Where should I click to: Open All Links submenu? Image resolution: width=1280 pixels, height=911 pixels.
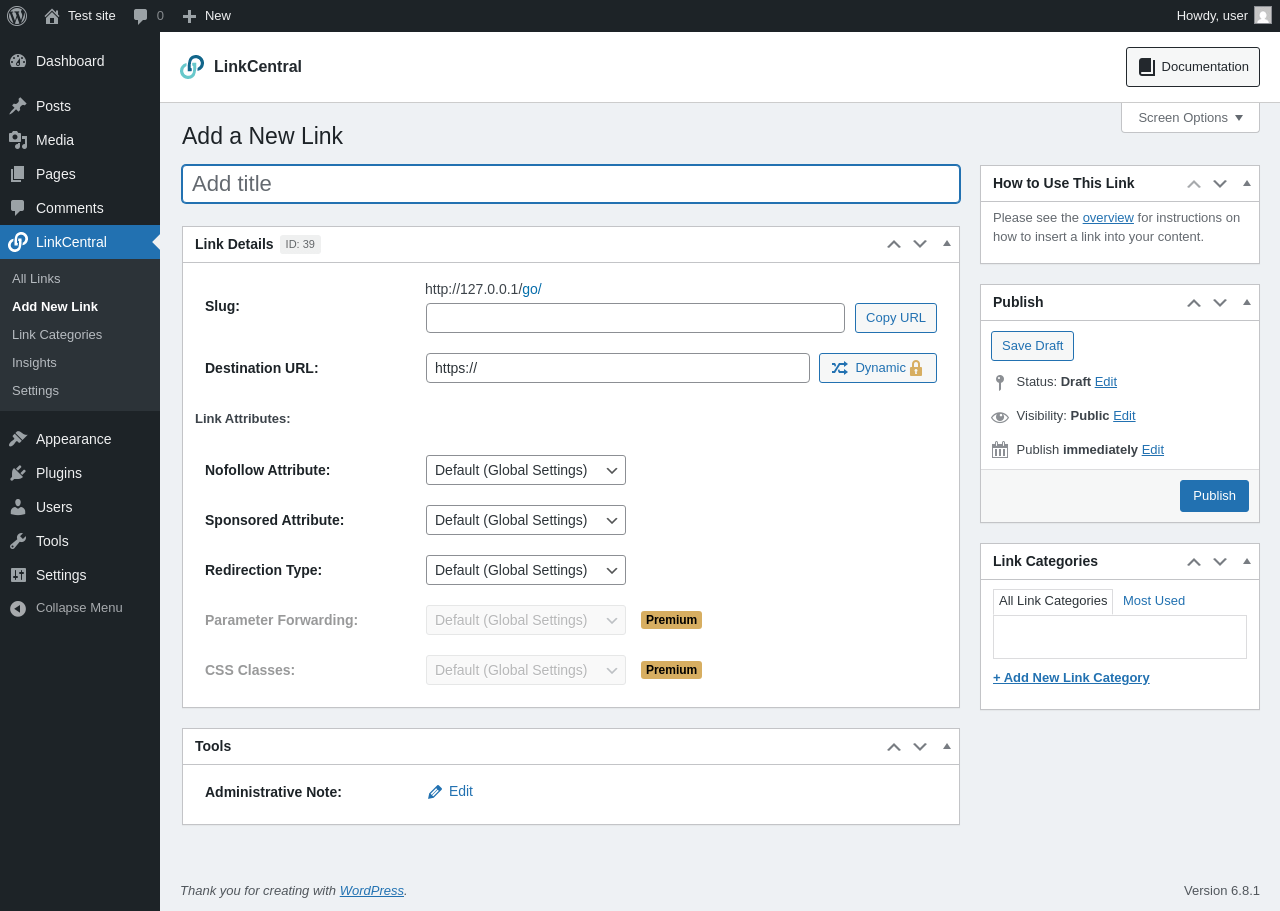click(x=80, y=279)
